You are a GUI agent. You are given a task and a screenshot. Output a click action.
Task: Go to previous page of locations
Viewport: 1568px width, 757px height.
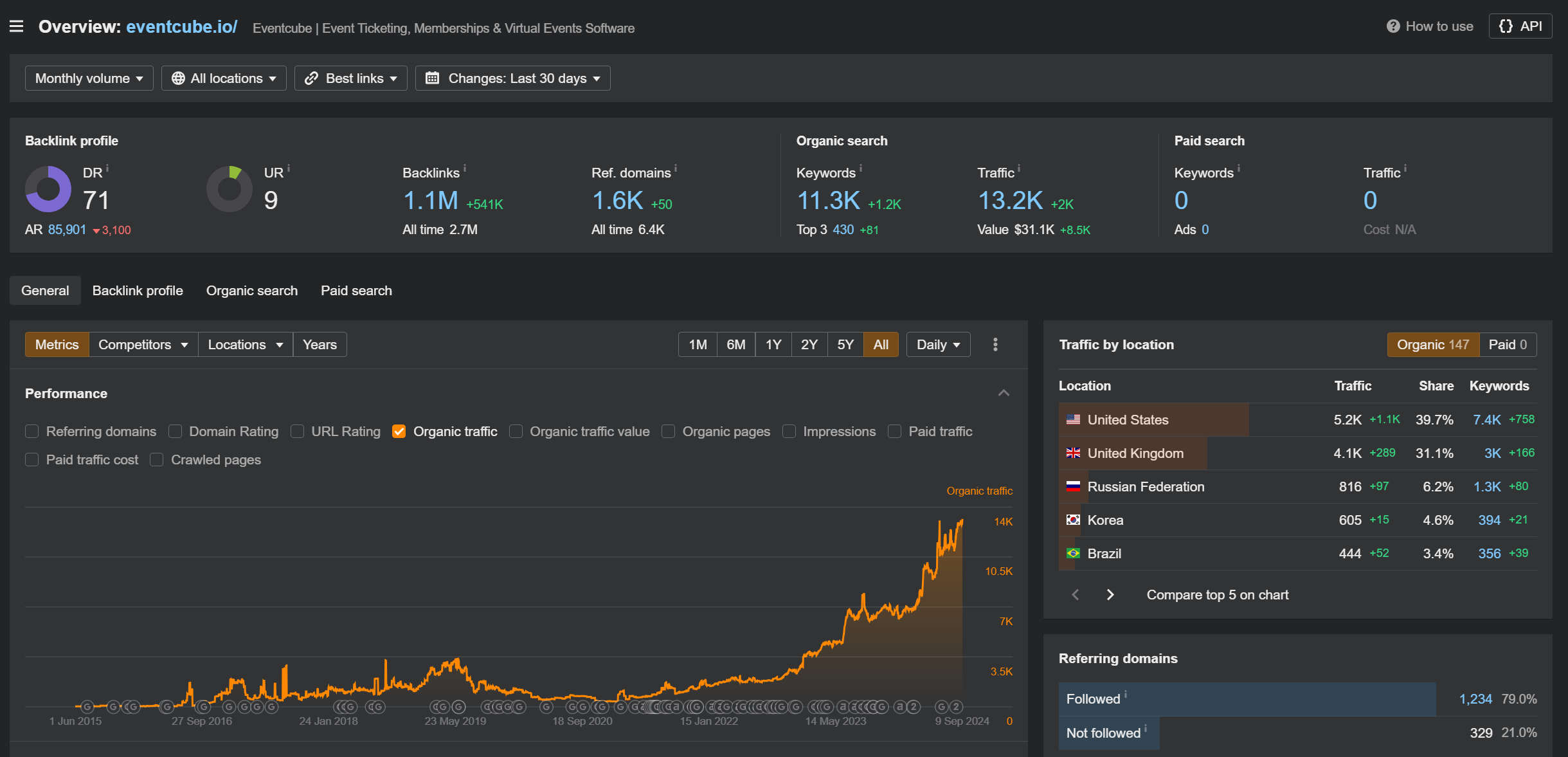(1076, 594)
